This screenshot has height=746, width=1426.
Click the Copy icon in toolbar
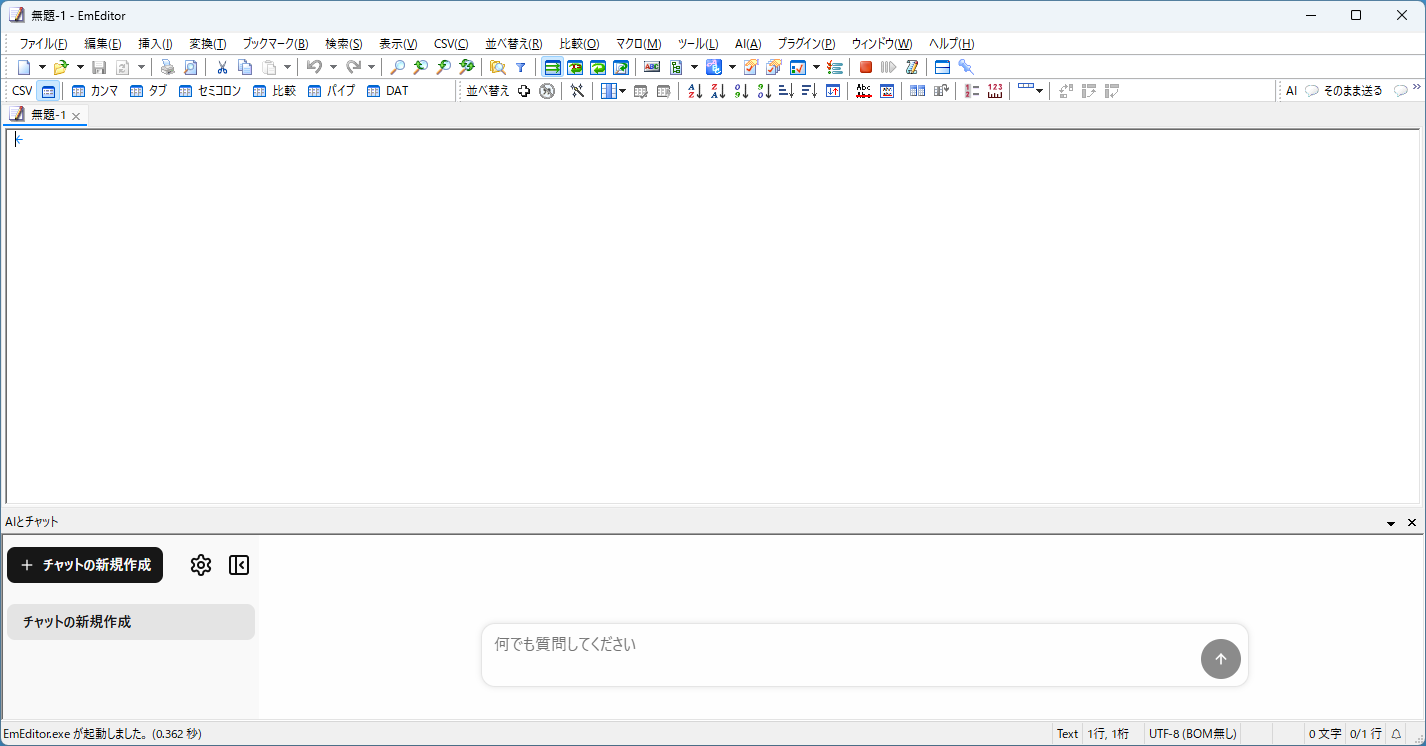pos(245,67)
